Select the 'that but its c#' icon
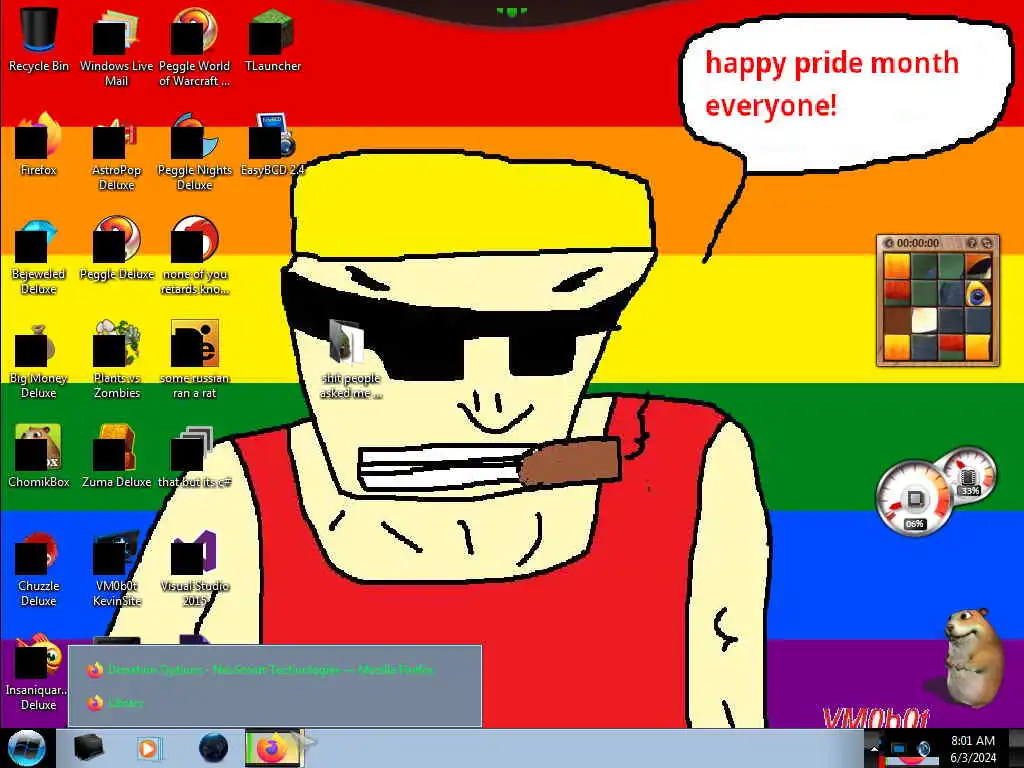1024x768 pixels. [195, 456]
